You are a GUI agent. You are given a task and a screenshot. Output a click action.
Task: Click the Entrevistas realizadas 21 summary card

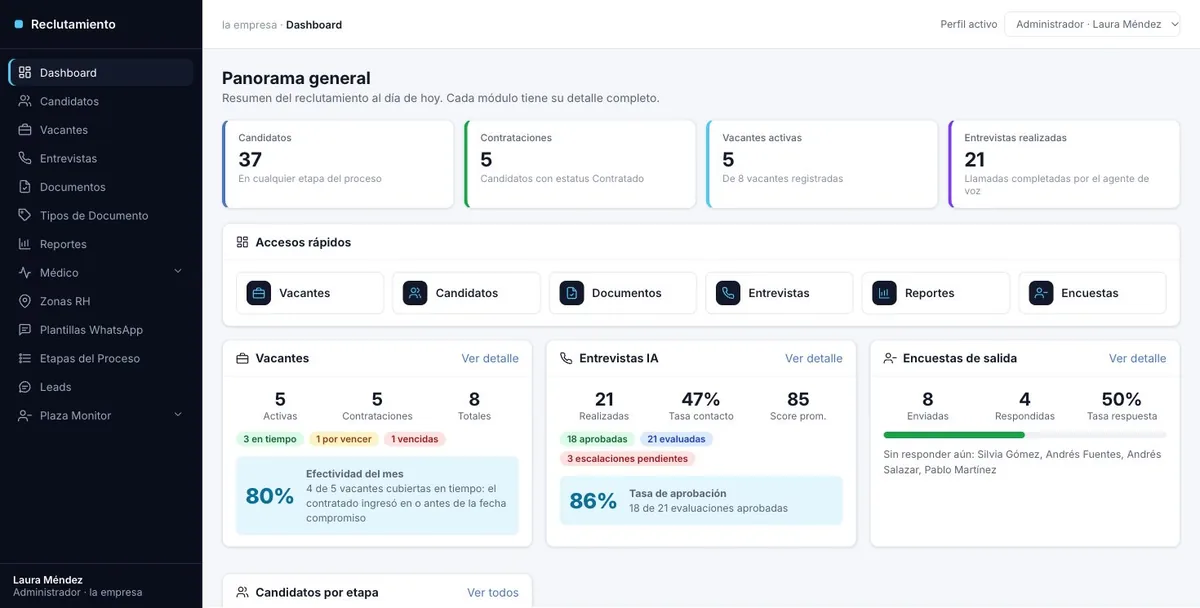point(1064,164)
